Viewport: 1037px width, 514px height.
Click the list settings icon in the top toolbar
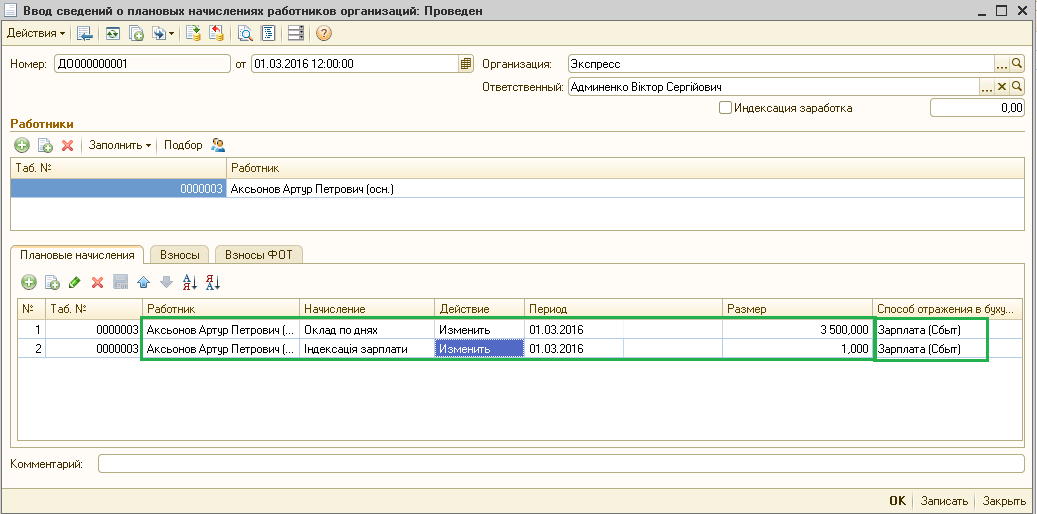(296, 33)
